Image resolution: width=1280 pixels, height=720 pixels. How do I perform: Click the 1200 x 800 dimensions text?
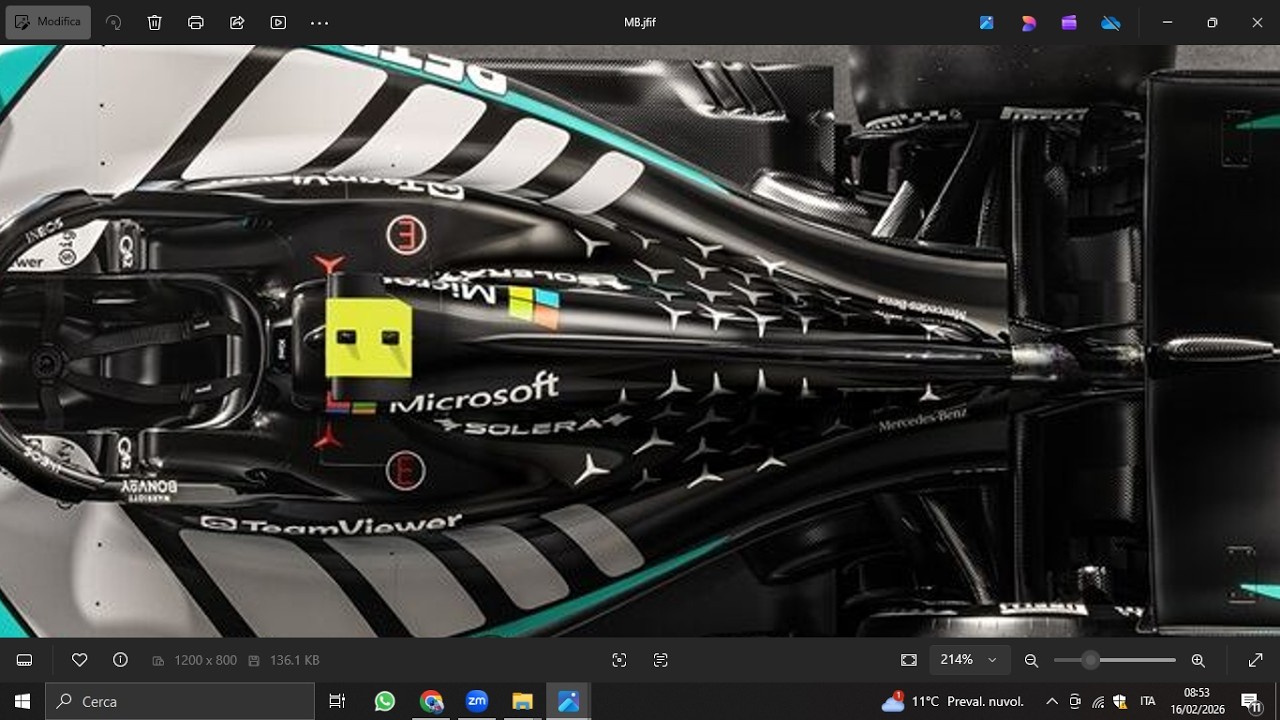pyautogui.click(x=205, y=660)
